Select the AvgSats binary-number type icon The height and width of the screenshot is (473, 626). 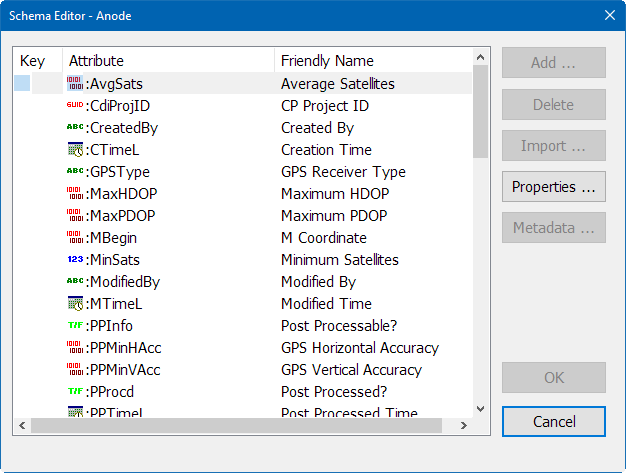click(75, 83)
